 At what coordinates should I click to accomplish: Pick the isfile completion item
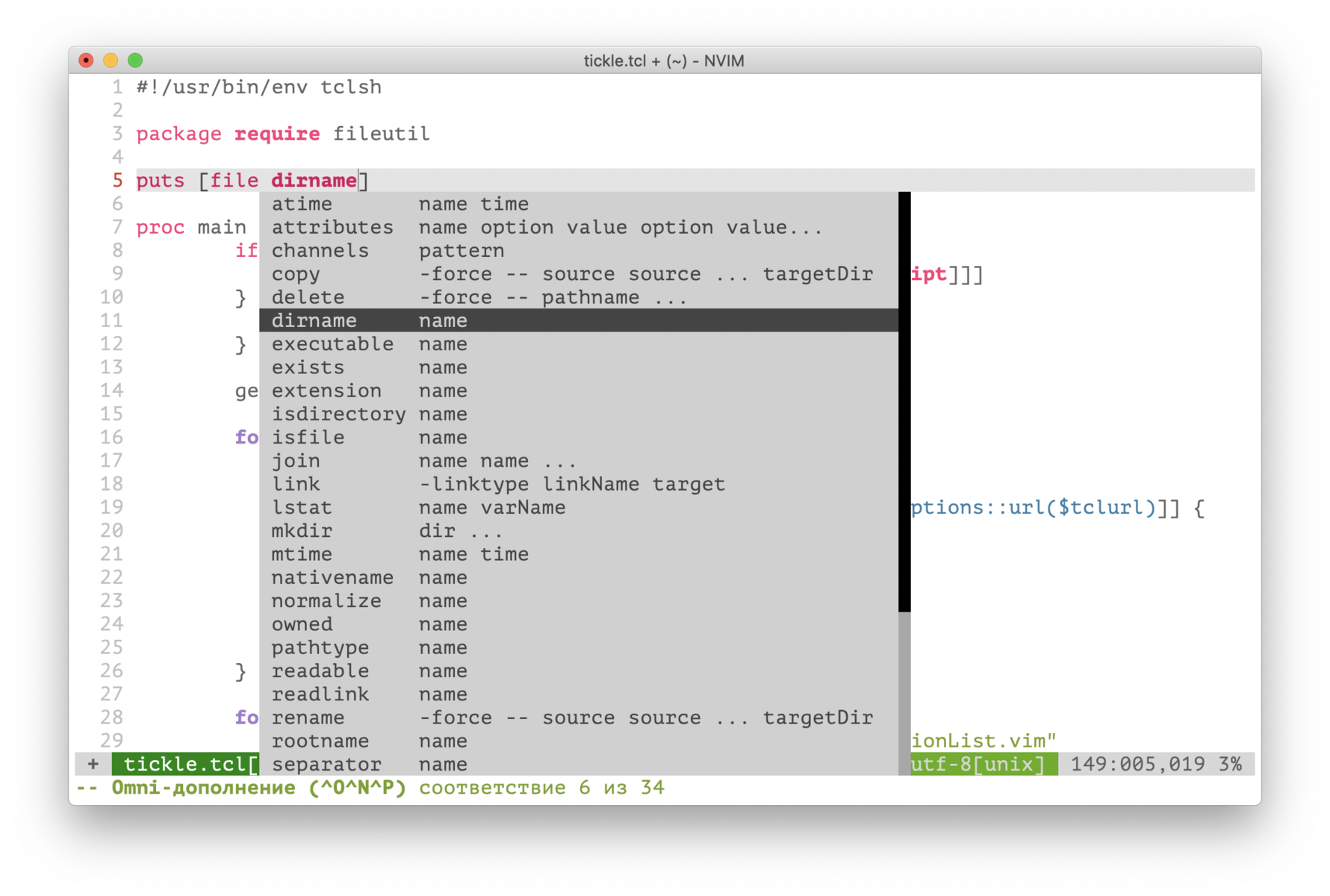tap(579, 437)
